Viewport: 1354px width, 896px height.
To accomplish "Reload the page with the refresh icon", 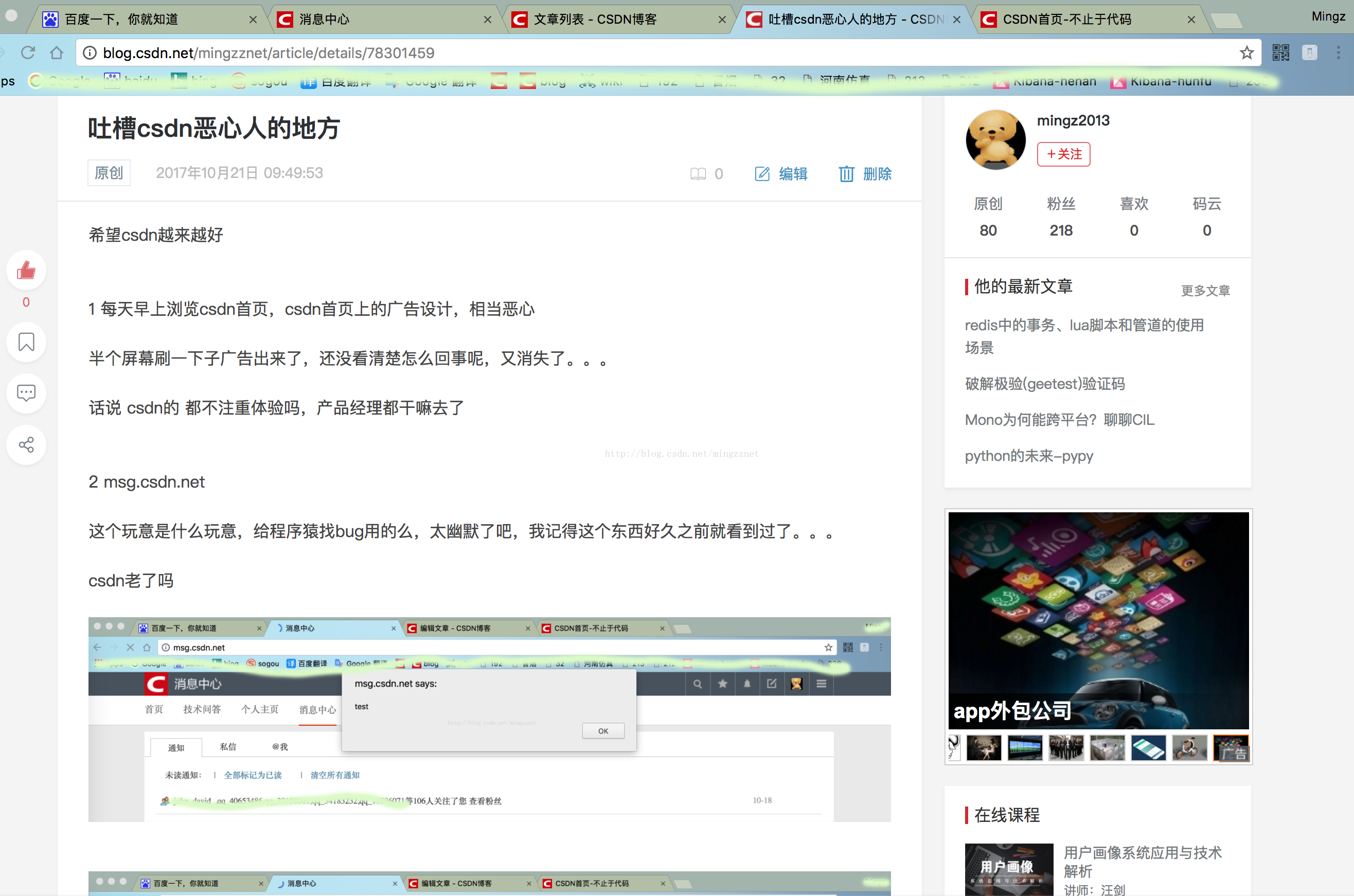I will [27, 52].
